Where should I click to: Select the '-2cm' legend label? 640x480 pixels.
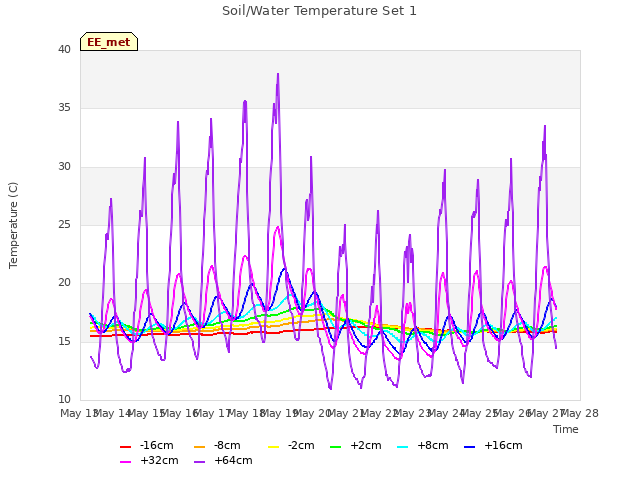(301, 445)
